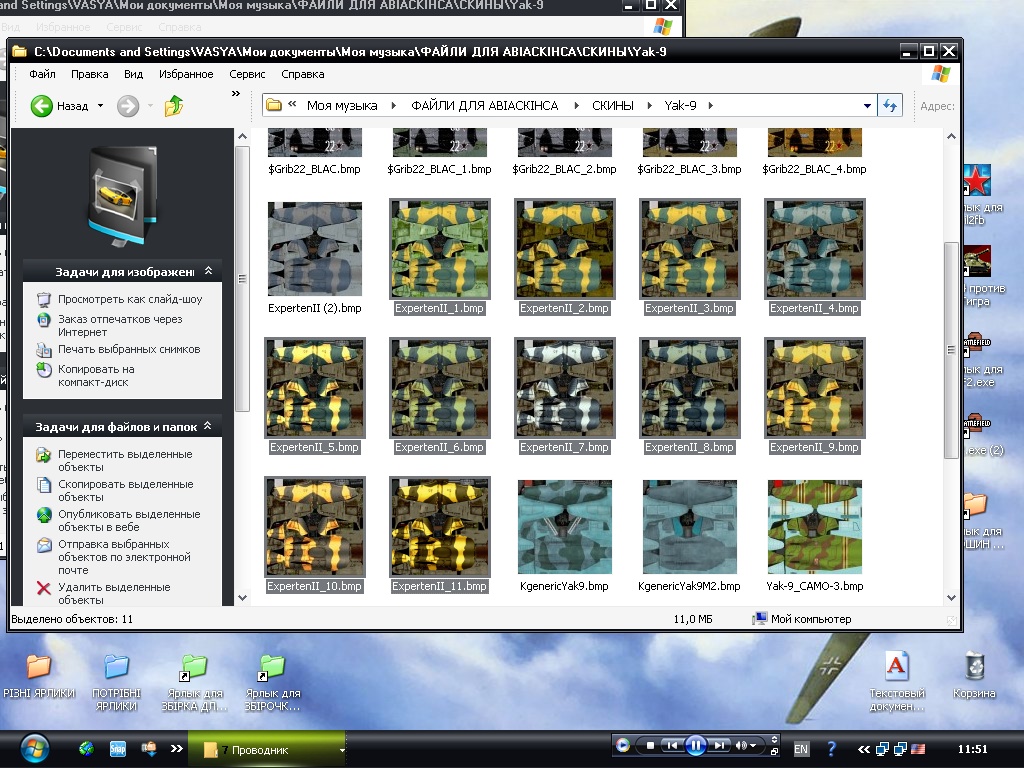Click the slideshow icon in the task pane
This screenshot has height=768, width=1024.
44,300
